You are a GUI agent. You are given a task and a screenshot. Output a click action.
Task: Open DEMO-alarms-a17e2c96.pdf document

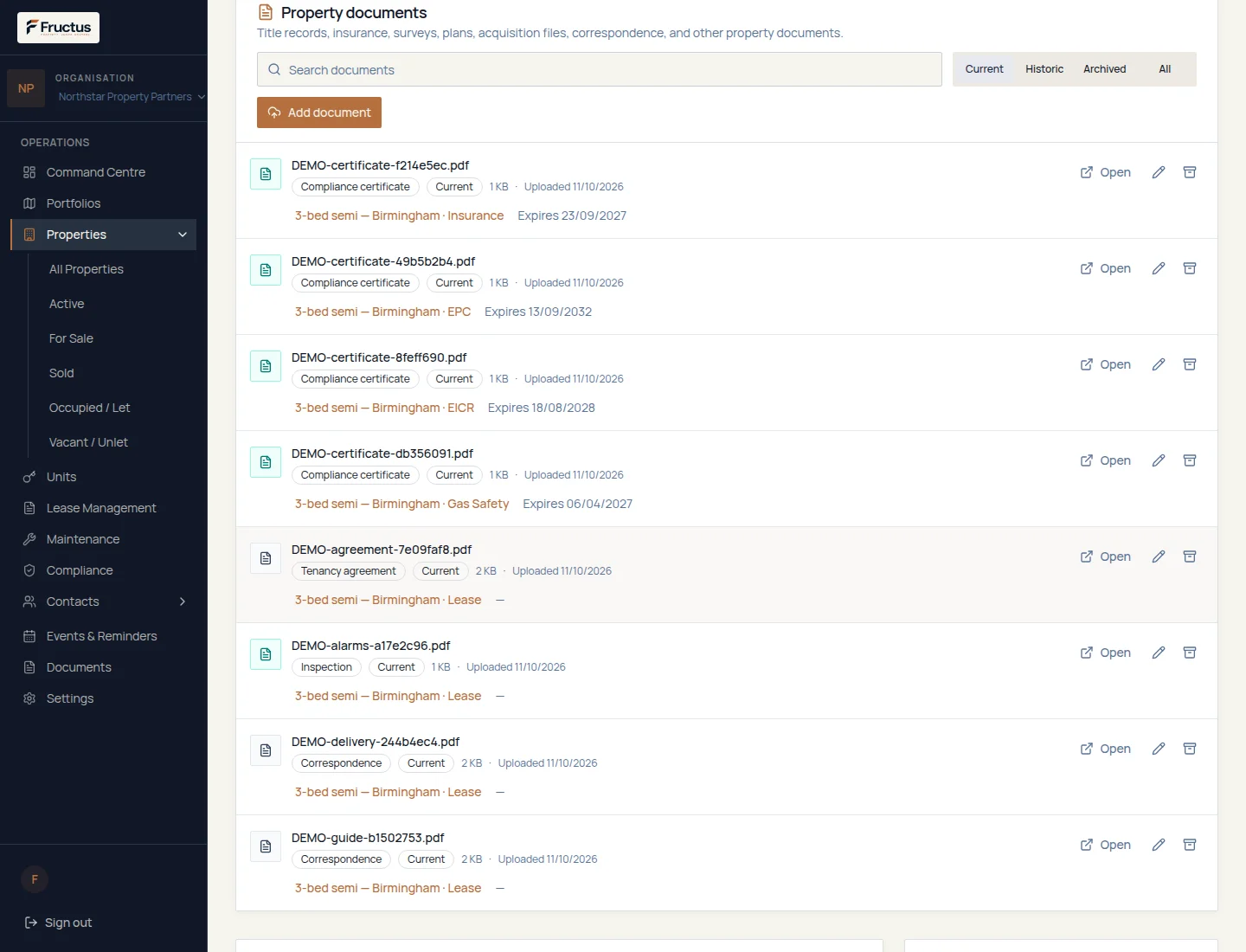[1106, 653]
